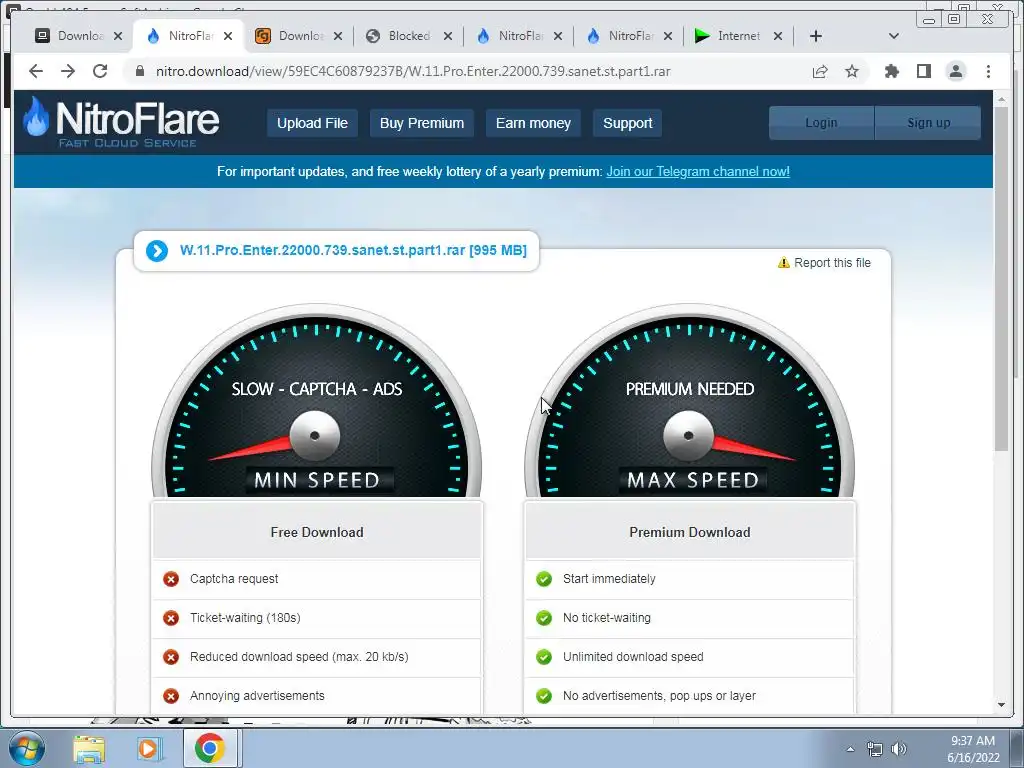Screen dimensions: 1024x768
Task: Click the scrollbar down arrow
Action: click(x=1001, y=705)
